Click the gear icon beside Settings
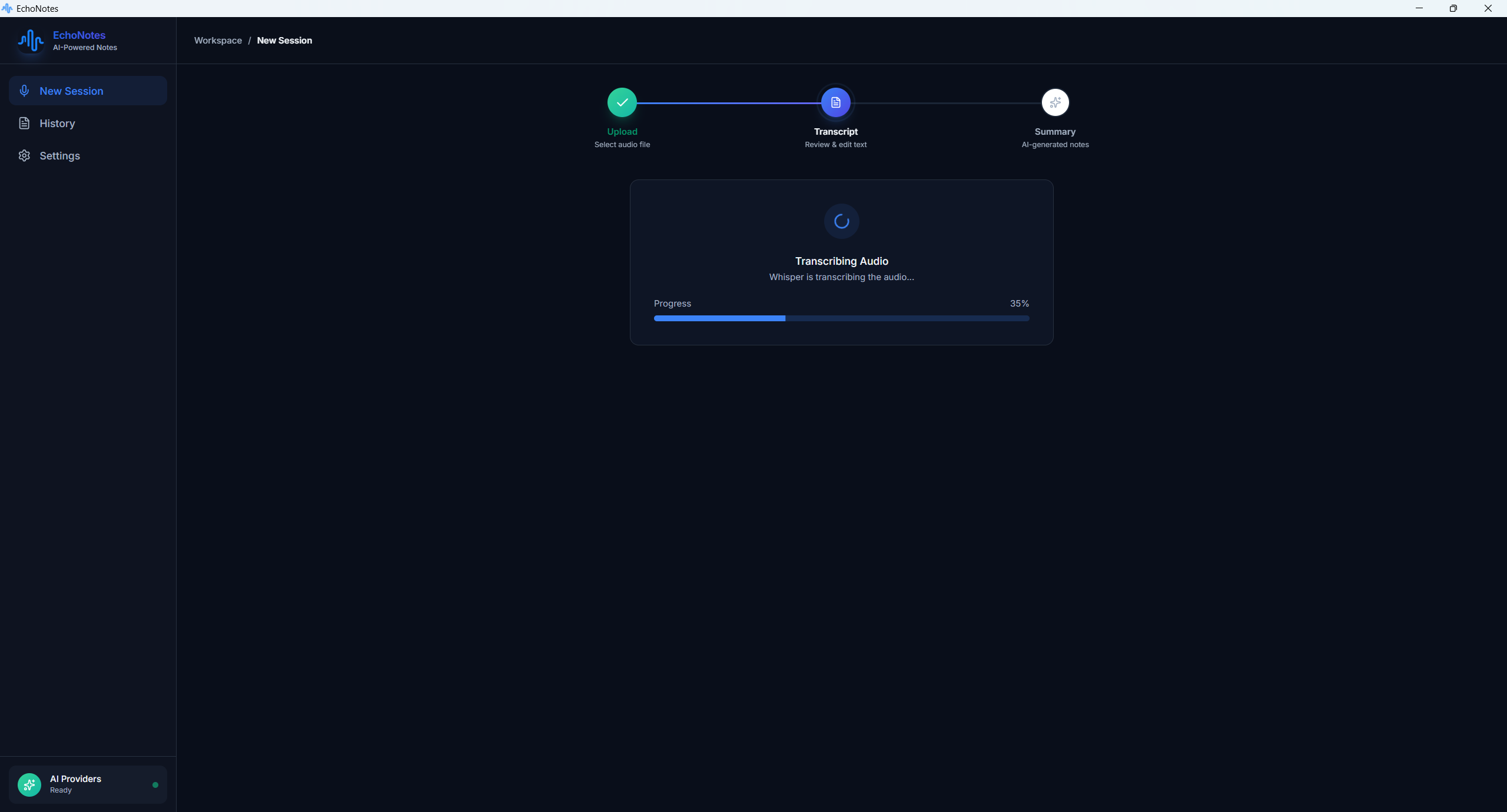This screenshot has width=1507, height=812. click(x=24, y=155)
